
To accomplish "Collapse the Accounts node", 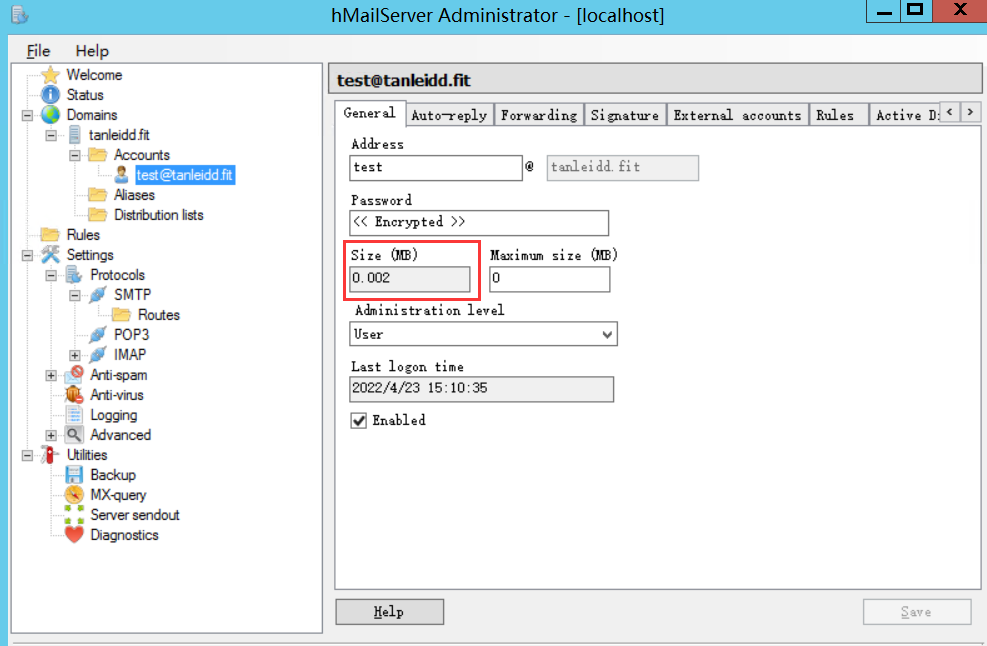I will click(75, 155).
